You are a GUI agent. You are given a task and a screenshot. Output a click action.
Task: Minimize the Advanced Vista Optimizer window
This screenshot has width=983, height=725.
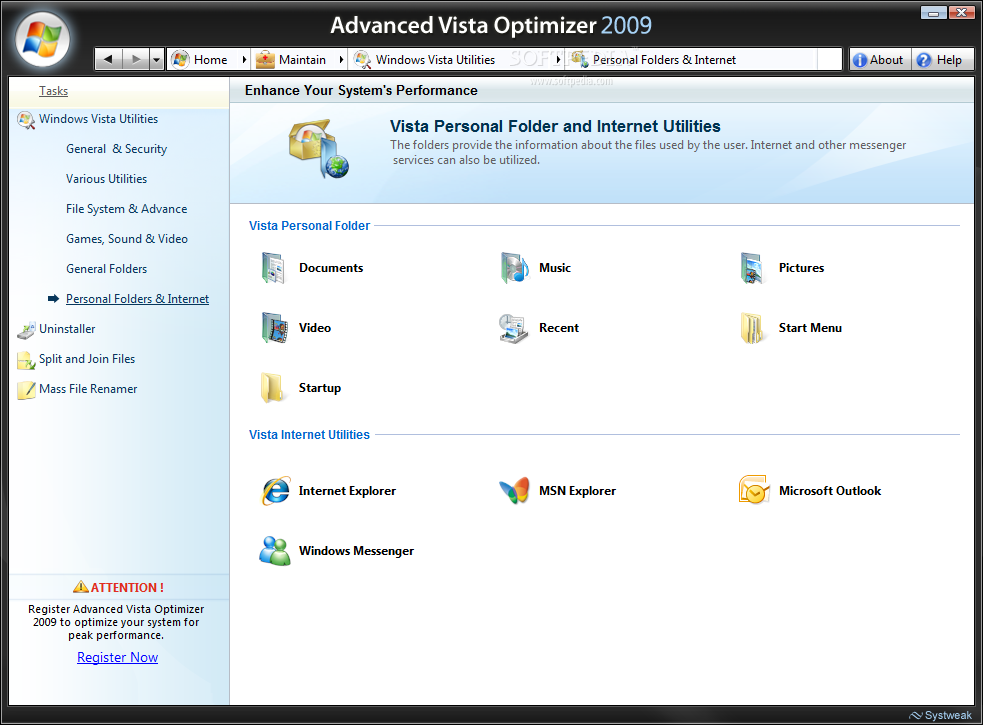[933, 13]
